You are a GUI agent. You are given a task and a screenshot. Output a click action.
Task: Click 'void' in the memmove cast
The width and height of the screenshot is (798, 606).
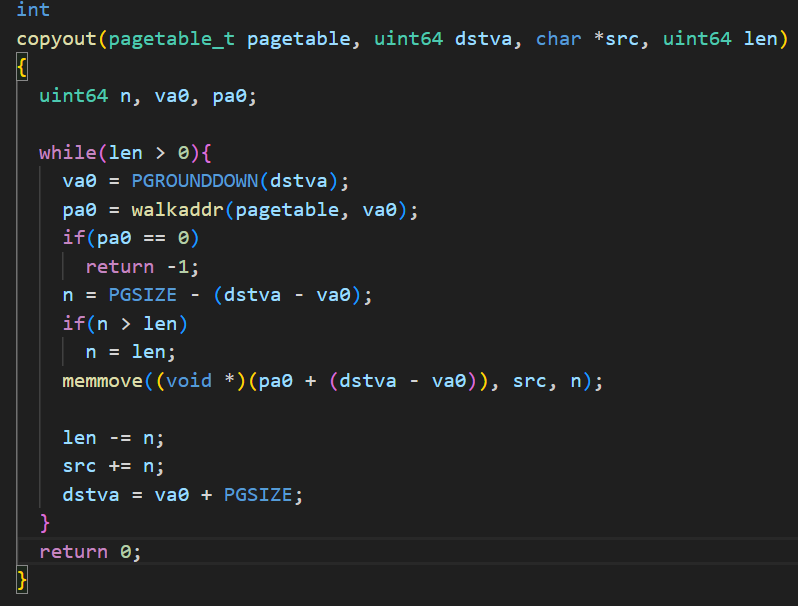(189, 381)
